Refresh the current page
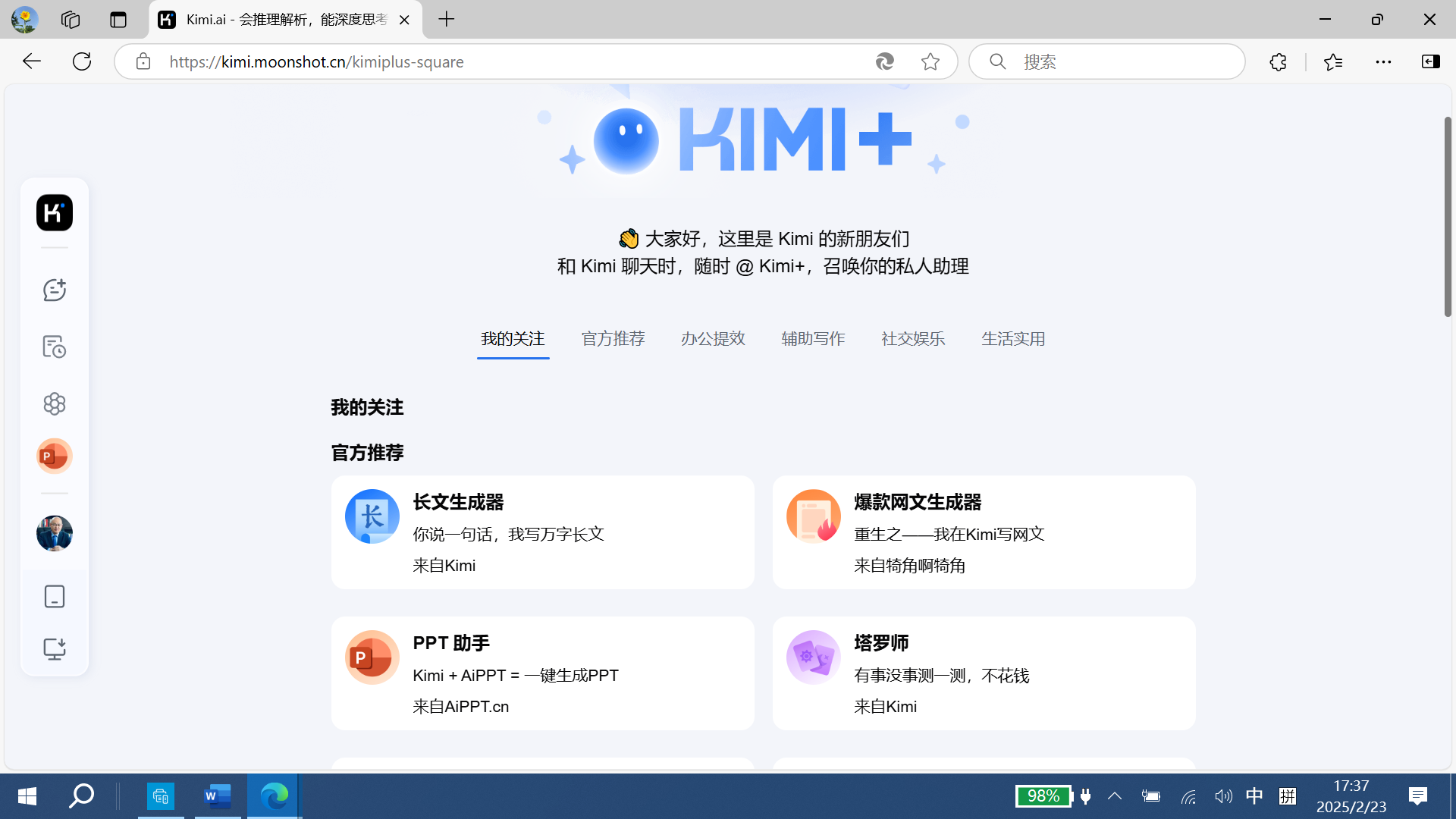This screenshot has height=819, width=1456. (x=82, y=61)
